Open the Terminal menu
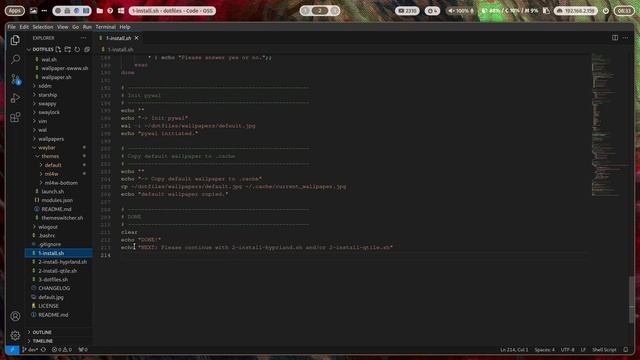This screenshot has height=360, width=640. click(x=105, y=27)
